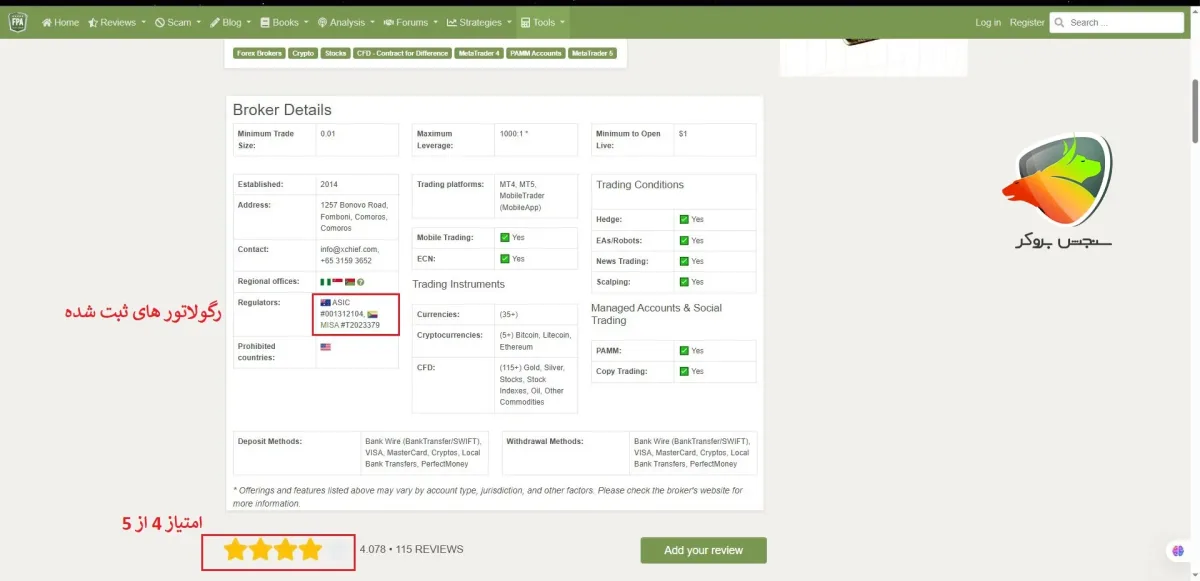1200x581 pixels.
Task: Open the Scam dropdown menu
Action: coord(177,22)
